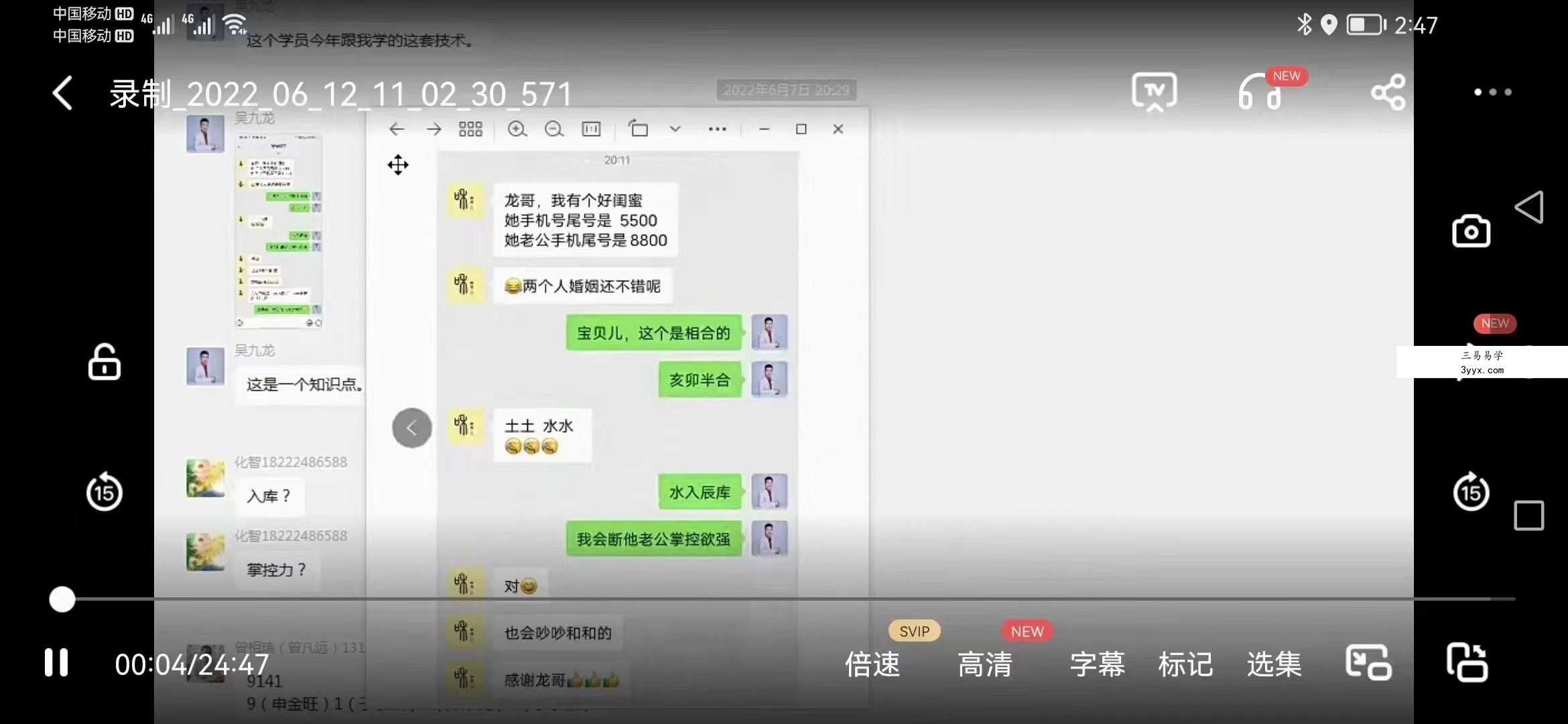The height and width of the screenshot is (724, 1568).
Task: Skip forward 15 seconds on right side
Action: pos(1471,491)
